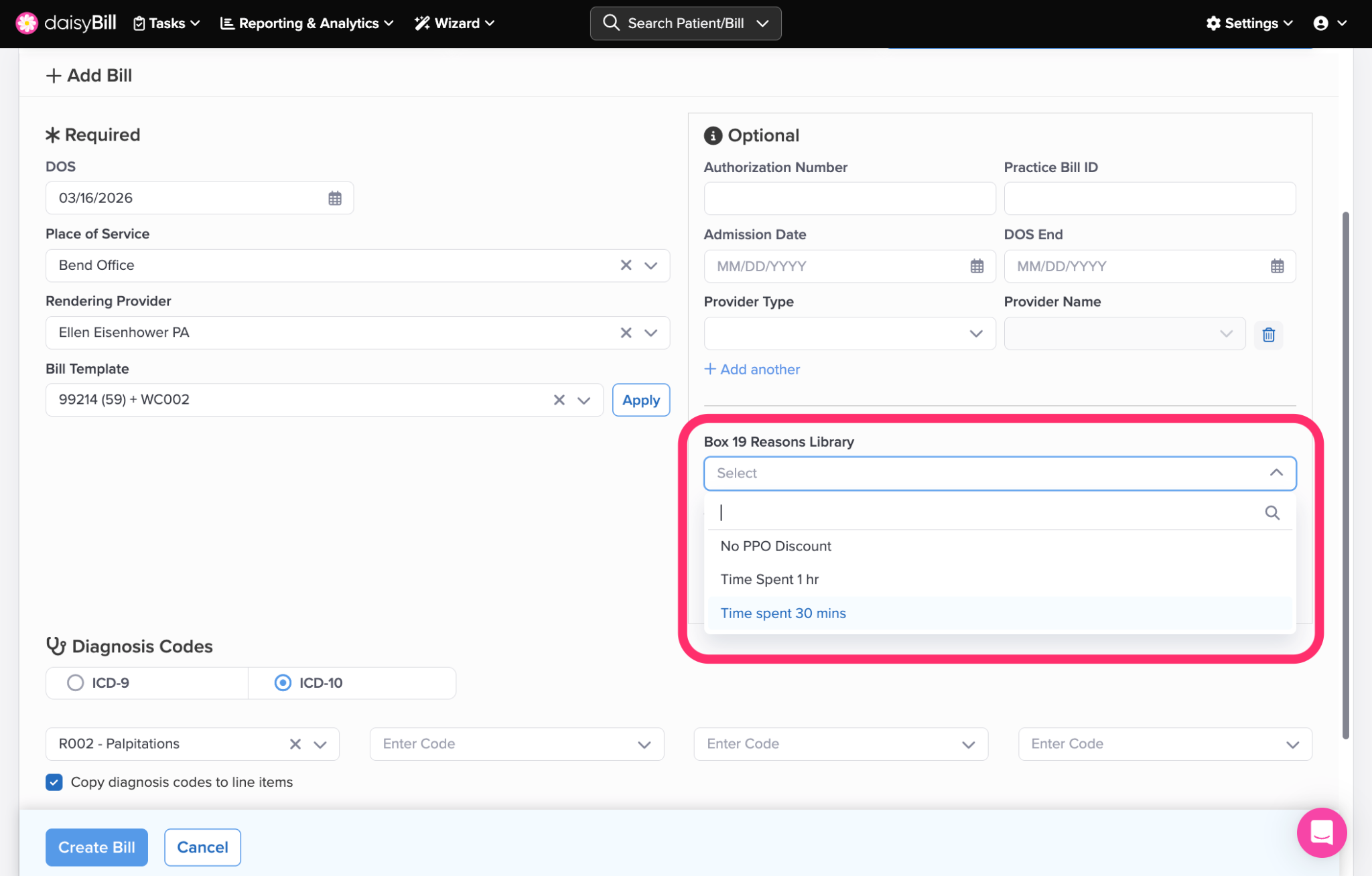This screenshot has width=1372, height=876.
Task: Collapse the Box 19 Reasons Library dropdown
Action: pyautogui.click(x=1276, y=473)
